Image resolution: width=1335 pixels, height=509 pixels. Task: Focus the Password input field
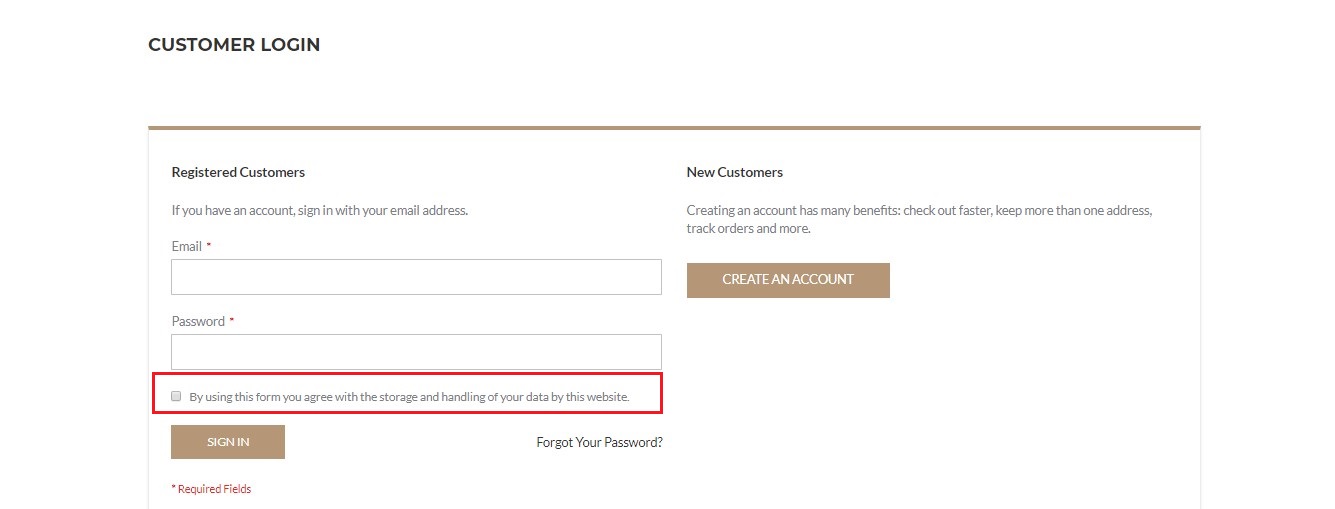pos(416,352)
